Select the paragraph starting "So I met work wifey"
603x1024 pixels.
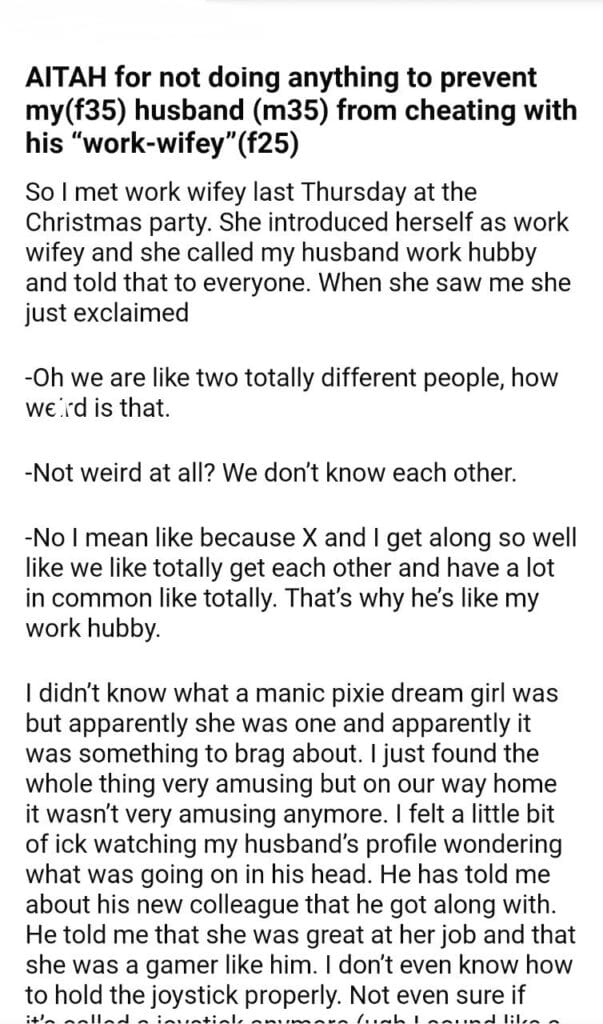298,252
